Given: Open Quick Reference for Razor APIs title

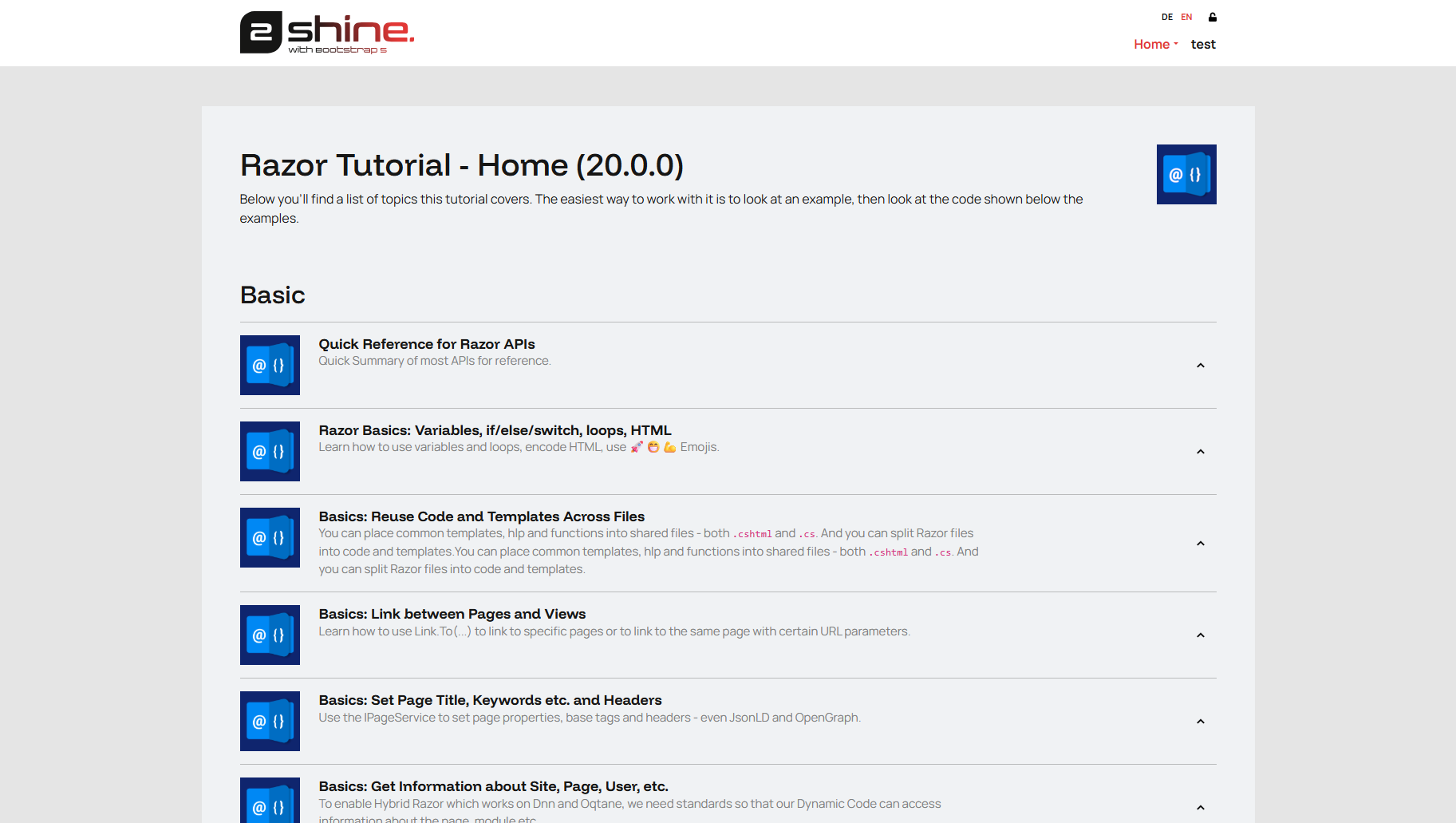Looking at the screenshot, I should pyautogui.click(x=426, y=344).
